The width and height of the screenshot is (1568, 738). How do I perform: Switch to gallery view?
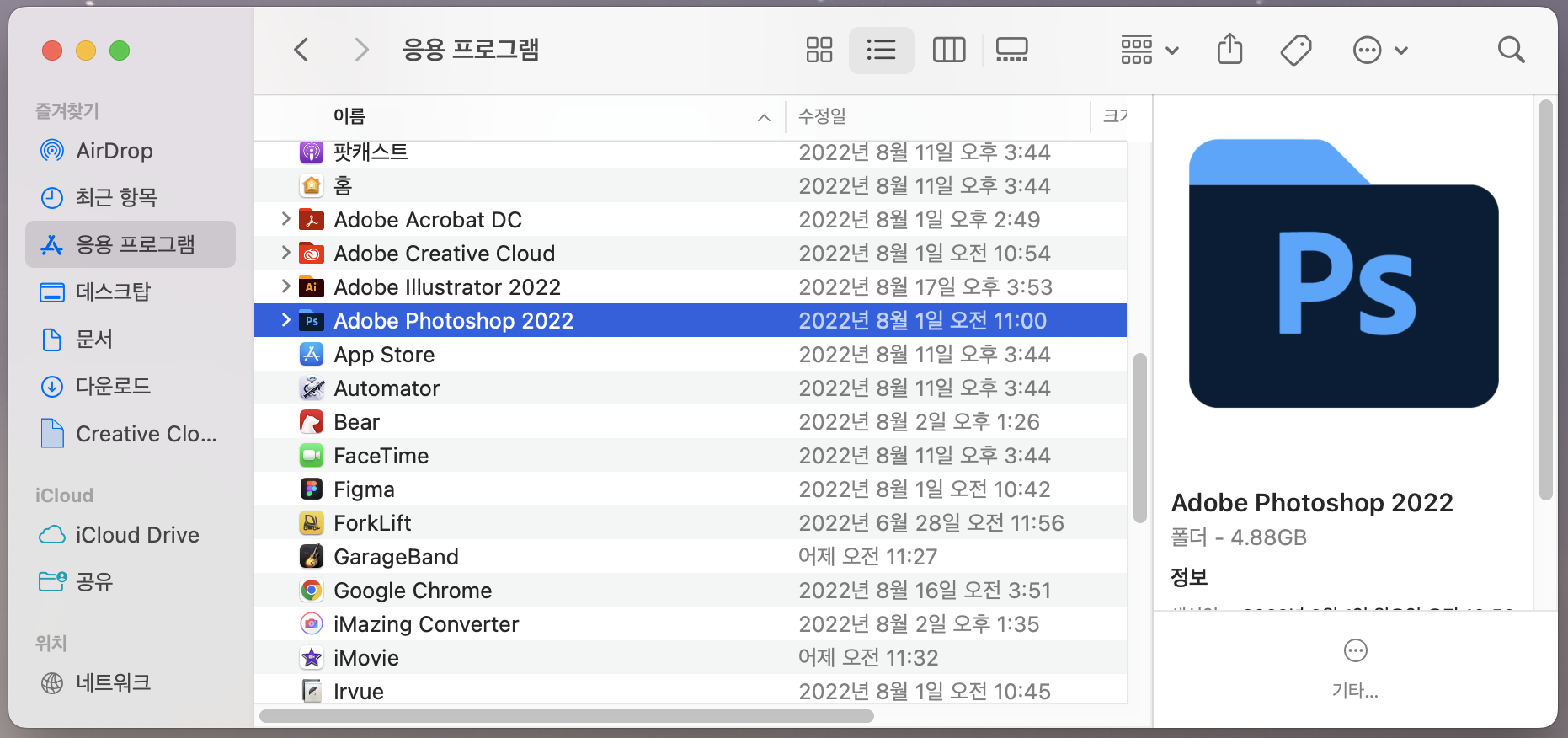pyautogui.click(x=1011, y=50)
